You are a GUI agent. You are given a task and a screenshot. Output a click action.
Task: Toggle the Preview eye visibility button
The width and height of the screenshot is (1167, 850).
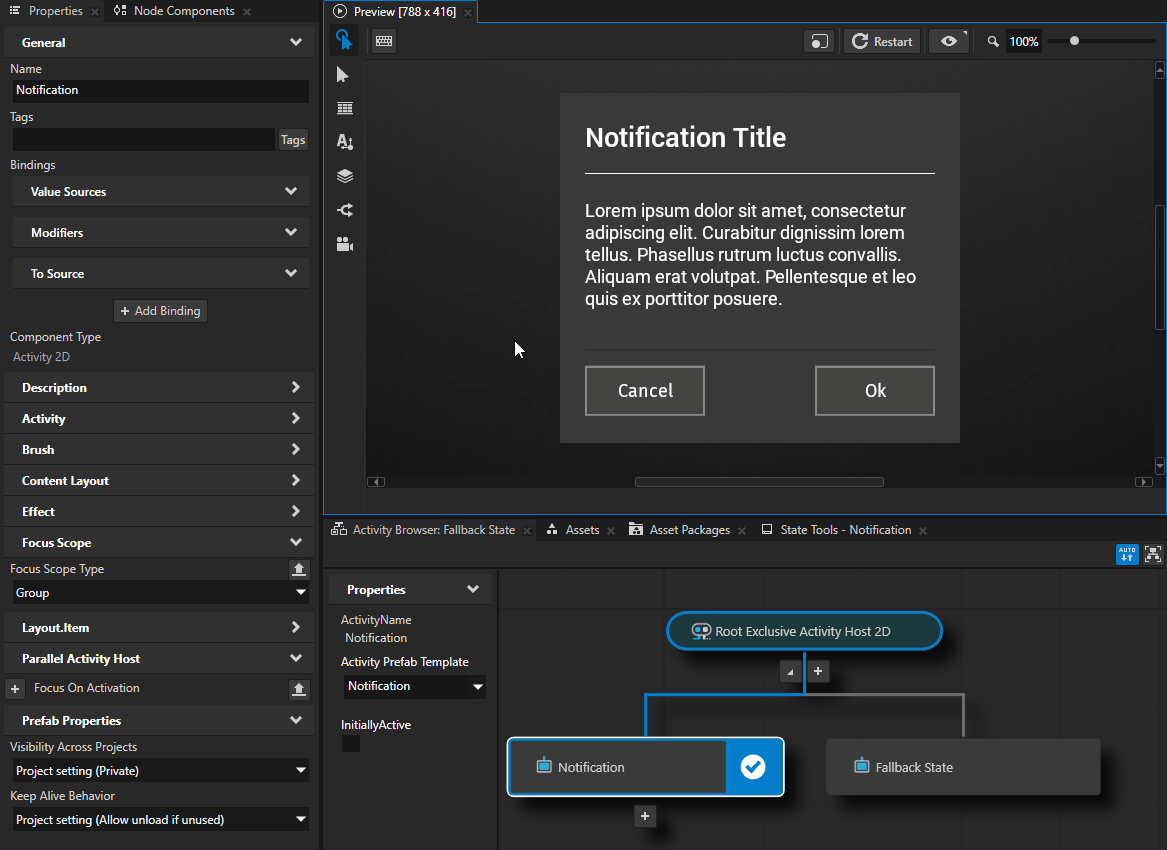coord(948,41)
